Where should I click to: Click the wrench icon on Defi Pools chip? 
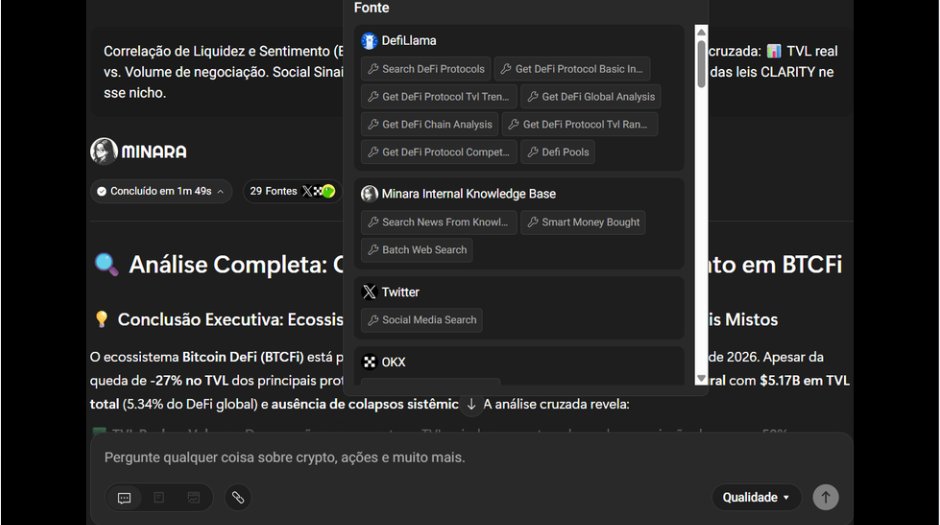click(x=533, y=152)
